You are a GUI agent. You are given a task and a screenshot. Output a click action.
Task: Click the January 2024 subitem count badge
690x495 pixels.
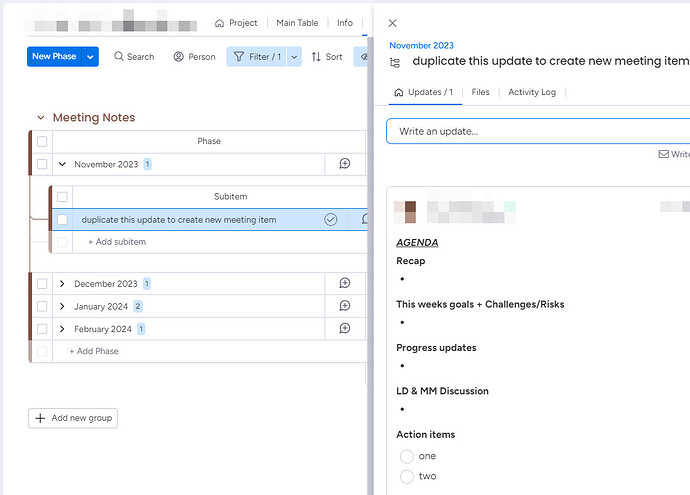click(x=138, y=306)
